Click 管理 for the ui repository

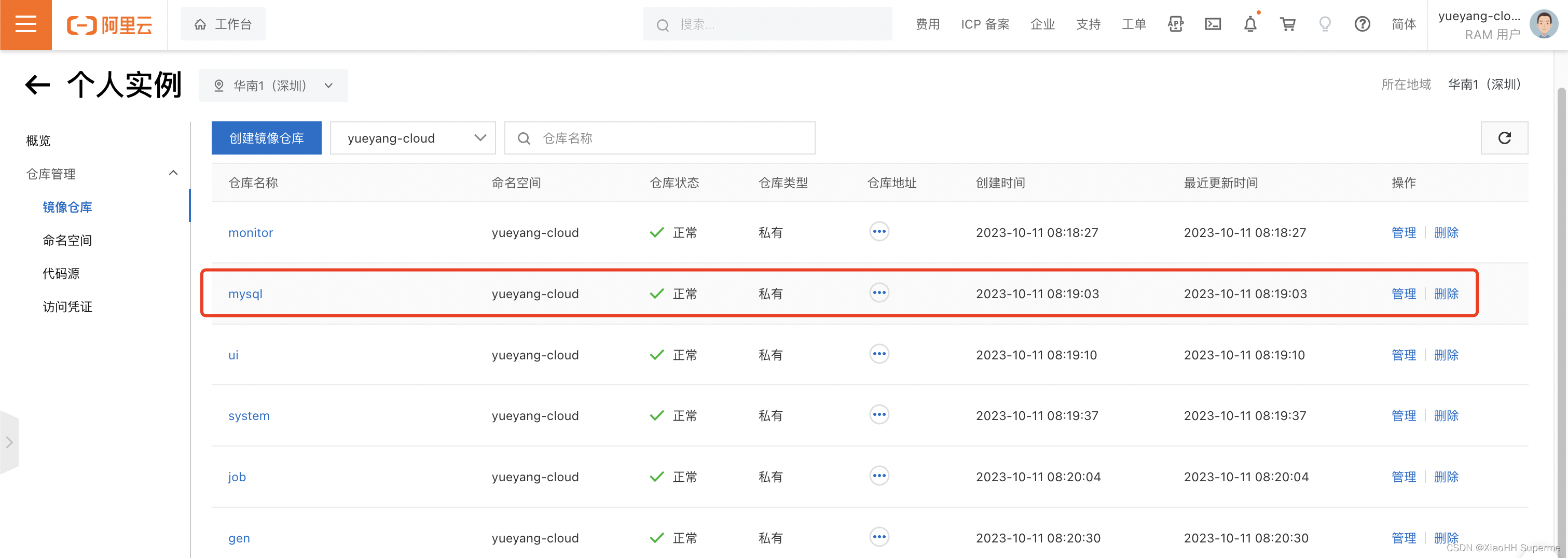pyautogui.click(x=1404, y=355)
